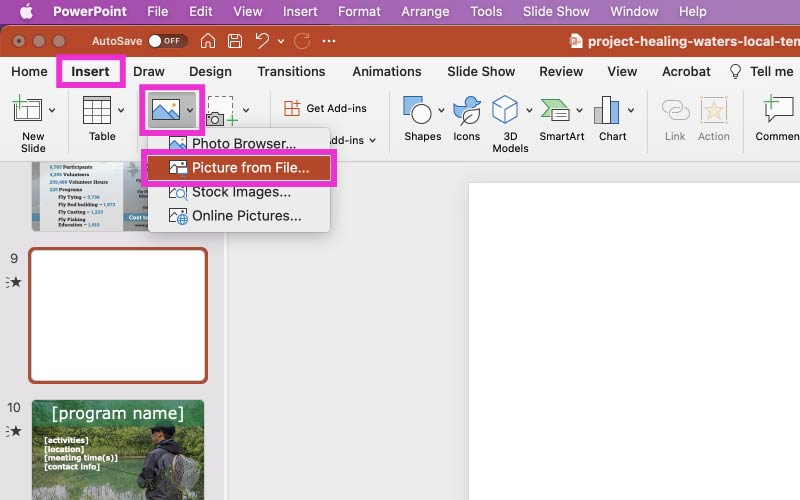Expand the Table dropdown arrow

(x=121, y=110)
